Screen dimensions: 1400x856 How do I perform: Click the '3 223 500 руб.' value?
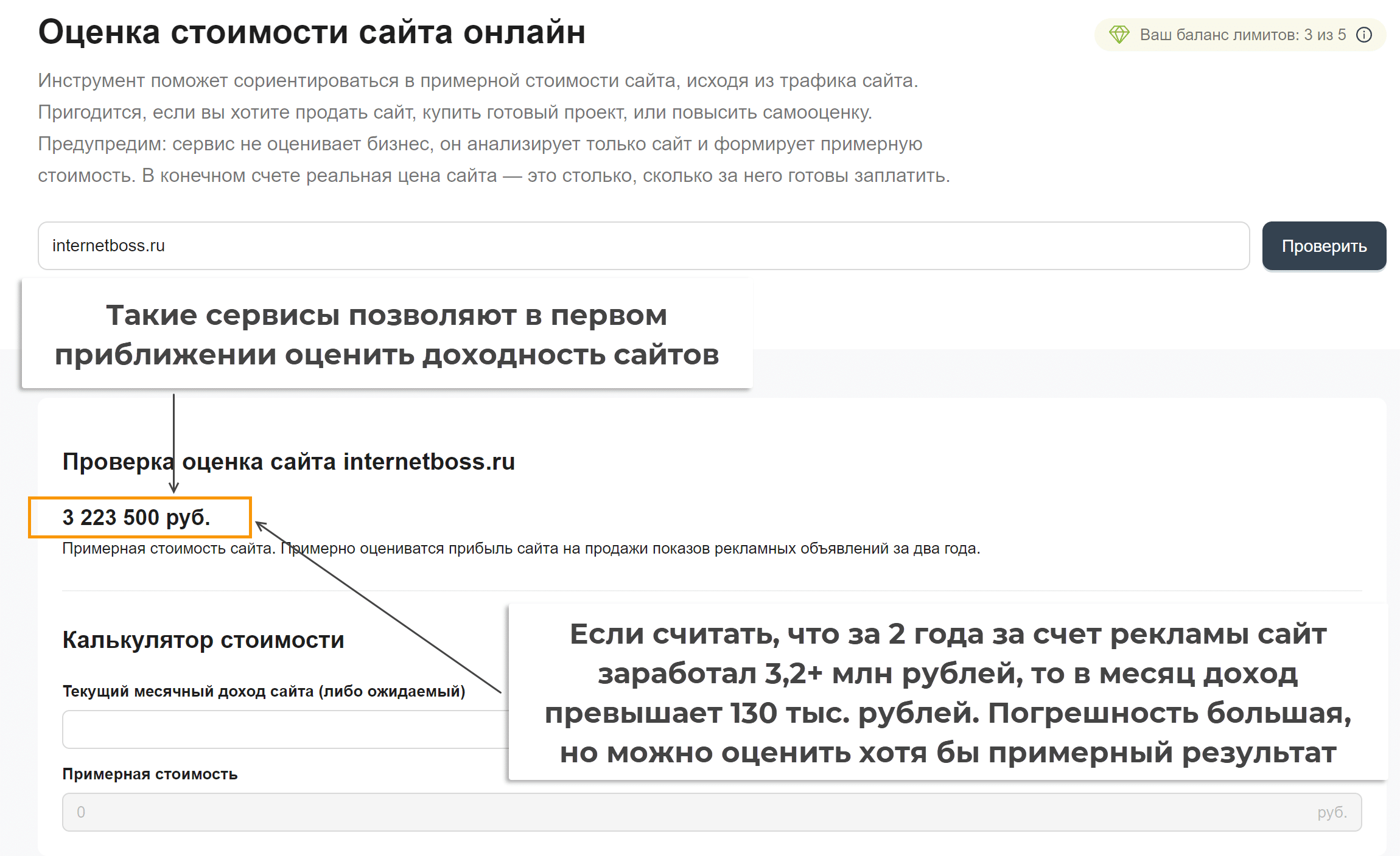pyautogui.click(x=136, y=517)
